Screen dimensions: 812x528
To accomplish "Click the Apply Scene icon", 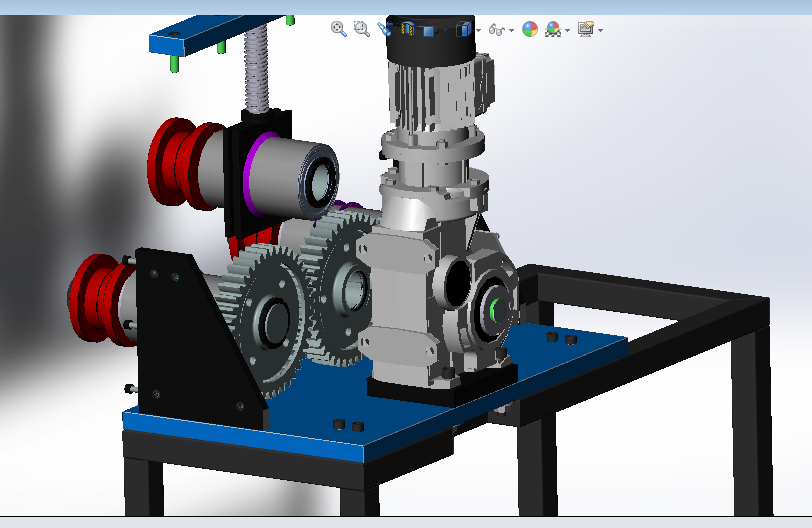I will 553,29.
